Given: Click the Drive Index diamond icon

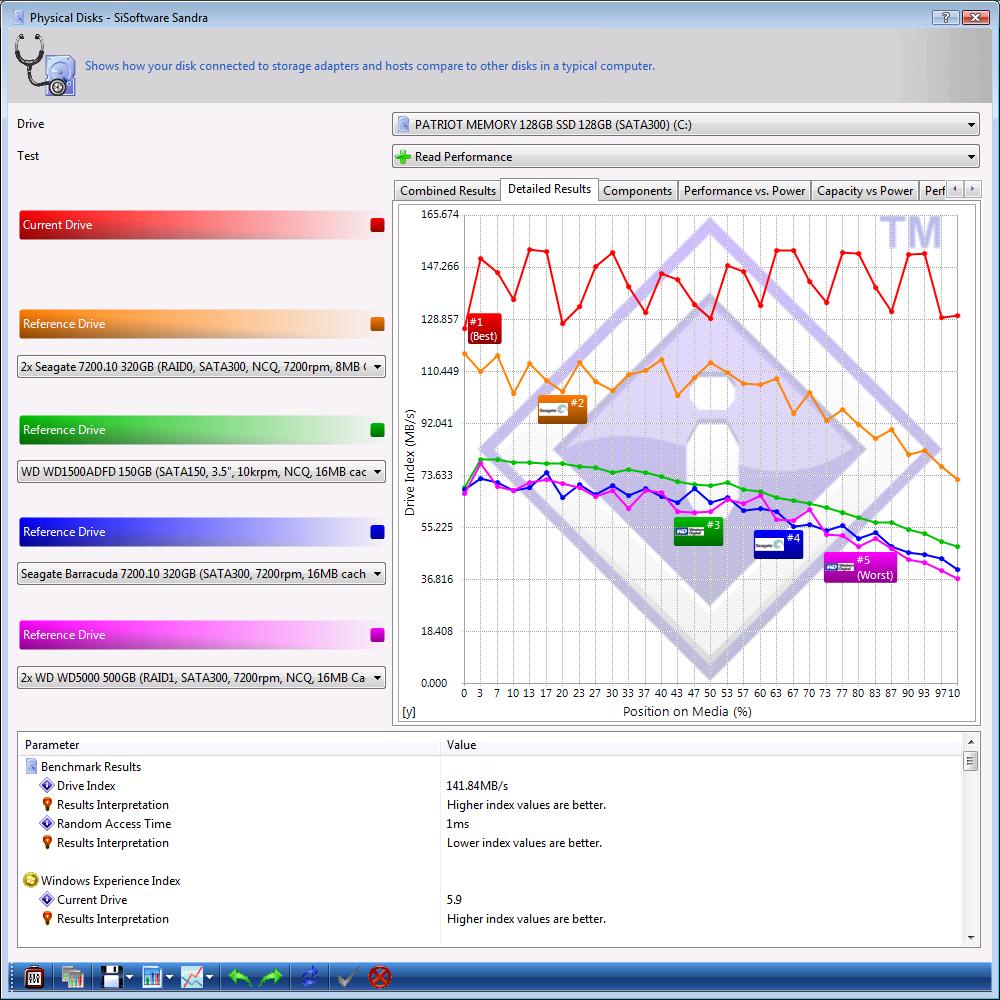Looking at the screenshot, I should (x=47, y=785).
